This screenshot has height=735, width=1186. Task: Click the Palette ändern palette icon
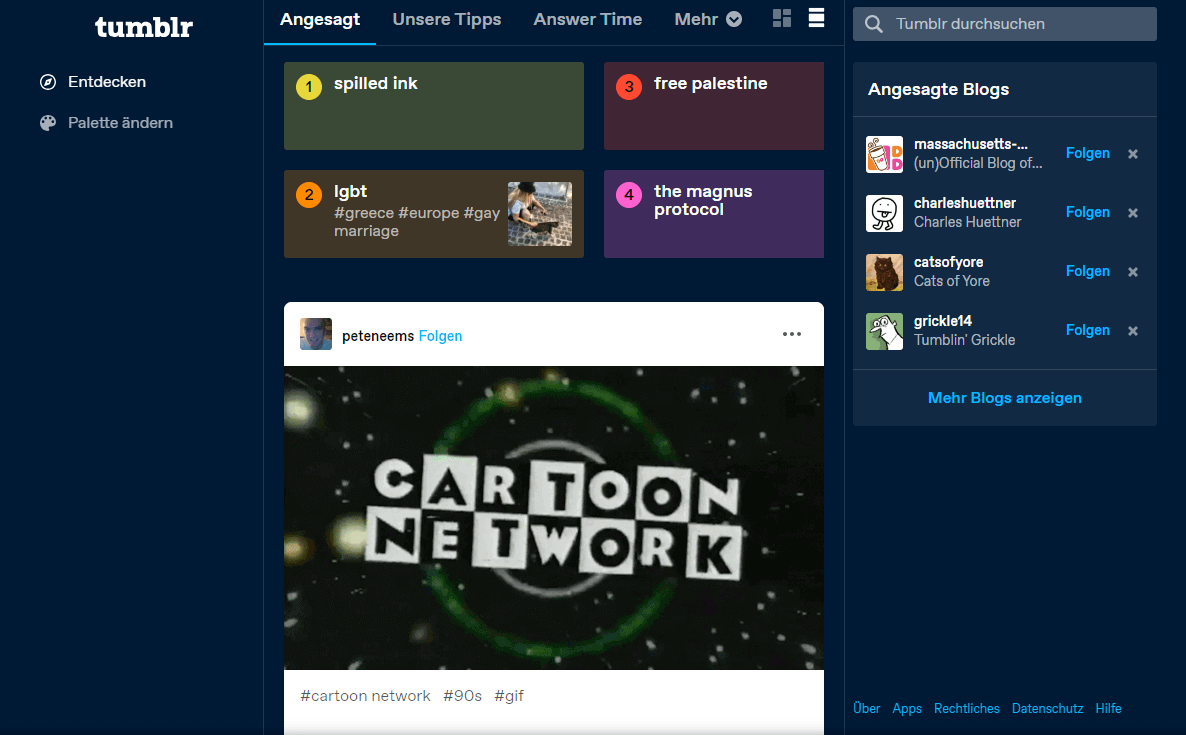(x=48, y=122)
